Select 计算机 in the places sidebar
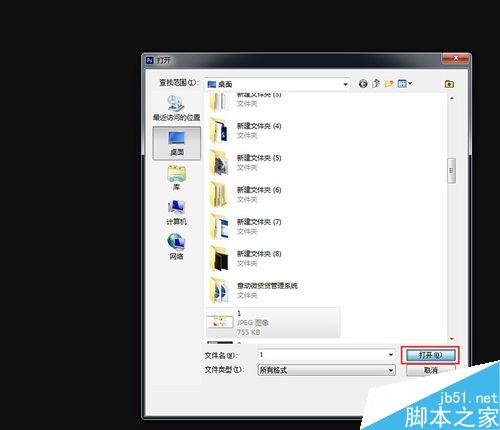 (x=176, y=213)
